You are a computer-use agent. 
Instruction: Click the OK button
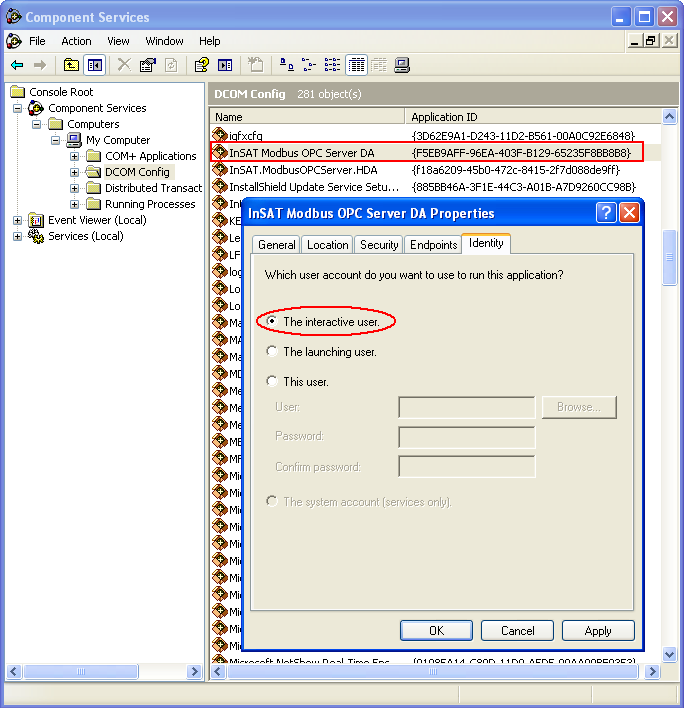tap(436, 630)
